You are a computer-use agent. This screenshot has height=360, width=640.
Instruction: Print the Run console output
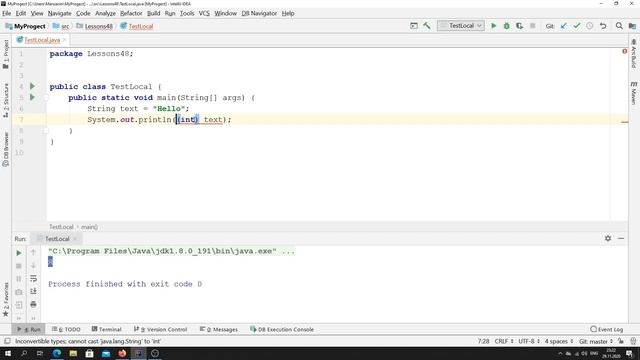33,304
